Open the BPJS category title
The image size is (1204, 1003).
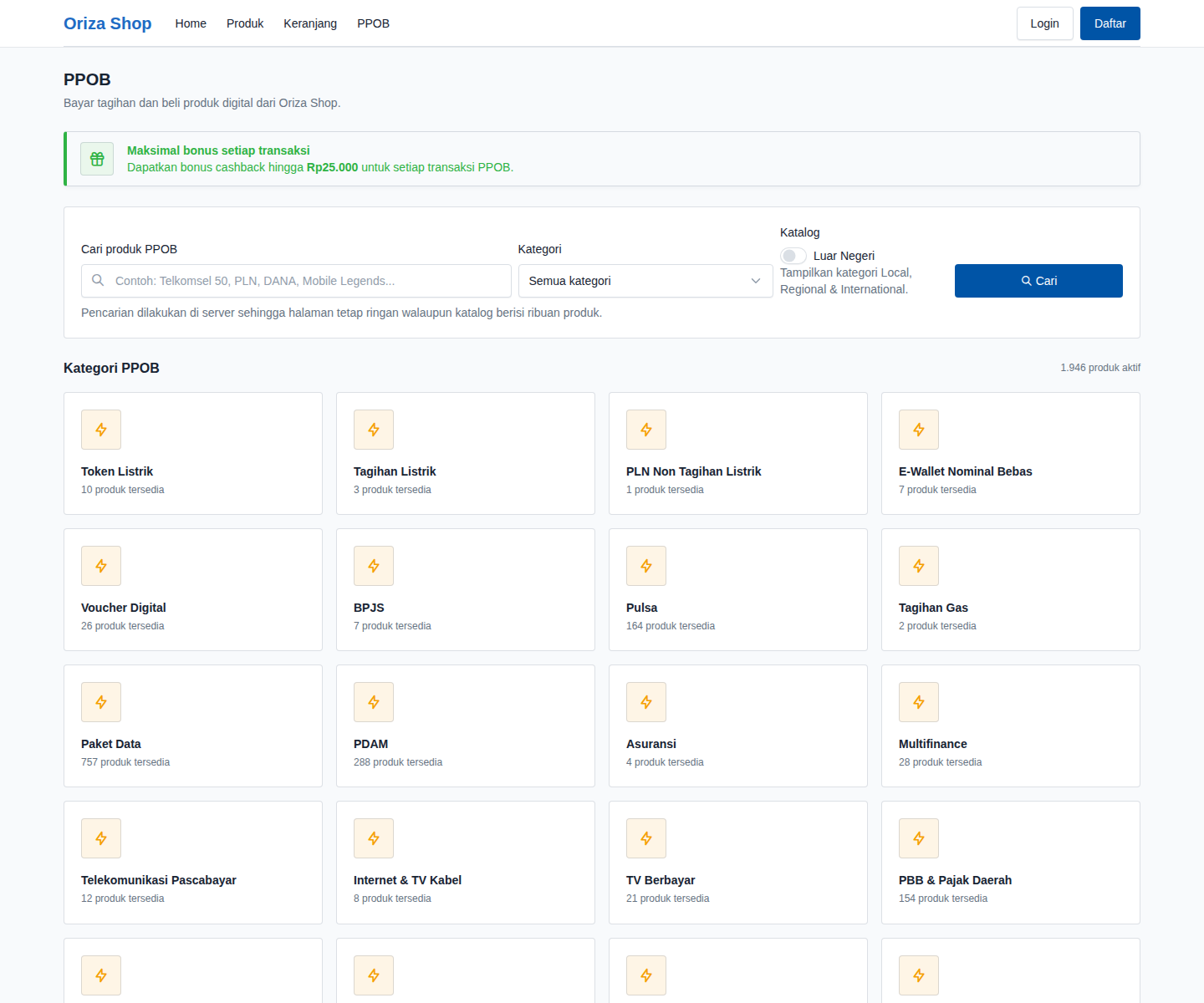(x=369, y=608)
